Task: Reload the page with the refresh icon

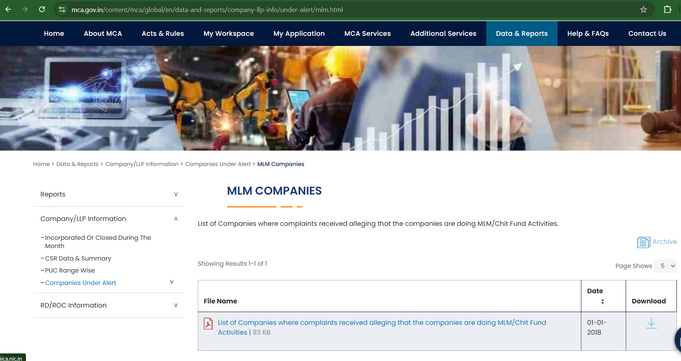Action: (x=42, y=9)
